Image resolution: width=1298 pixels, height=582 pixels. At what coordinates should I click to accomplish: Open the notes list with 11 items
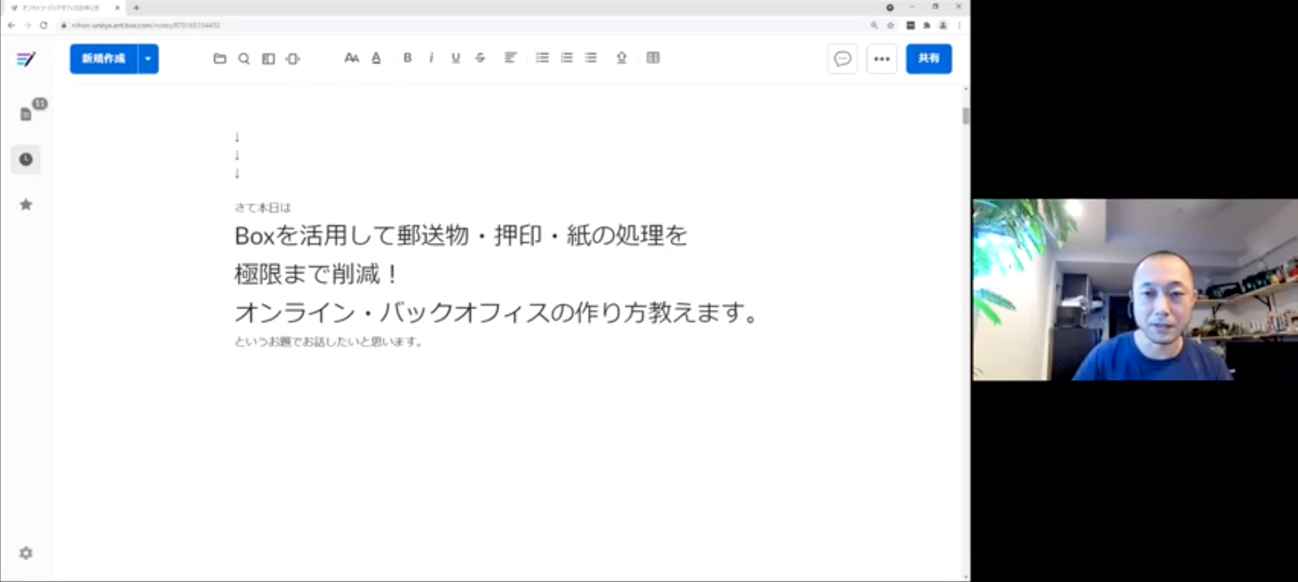26,112
